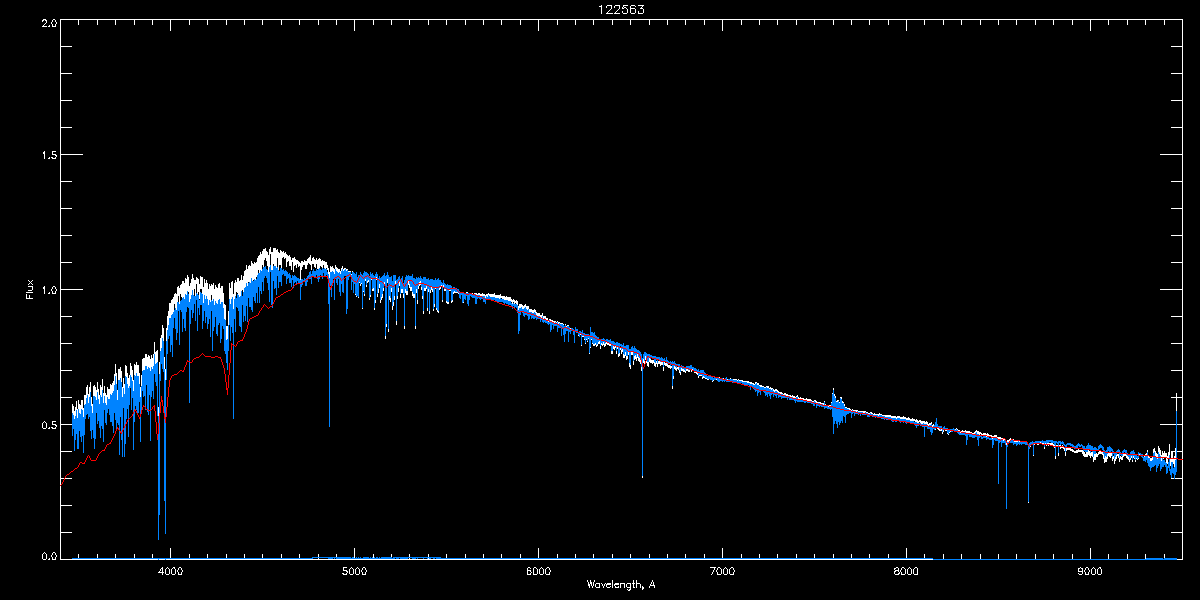The width and height of the screenshot is (1200, 600).
Task: Select the 'Flux' y-axis label
Action: pos(31,289)
